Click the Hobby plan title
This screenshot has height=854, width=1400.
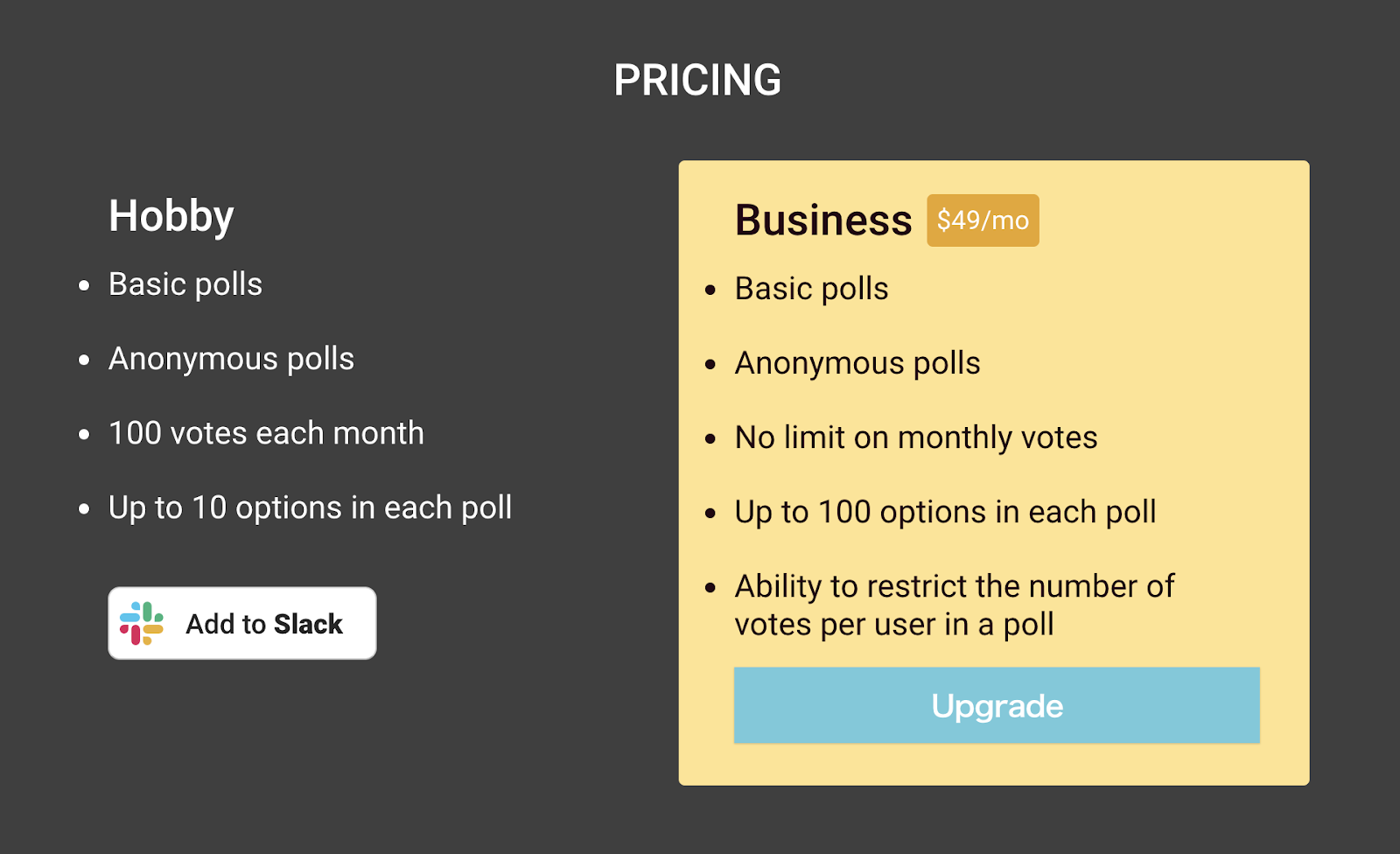[171, 215]
